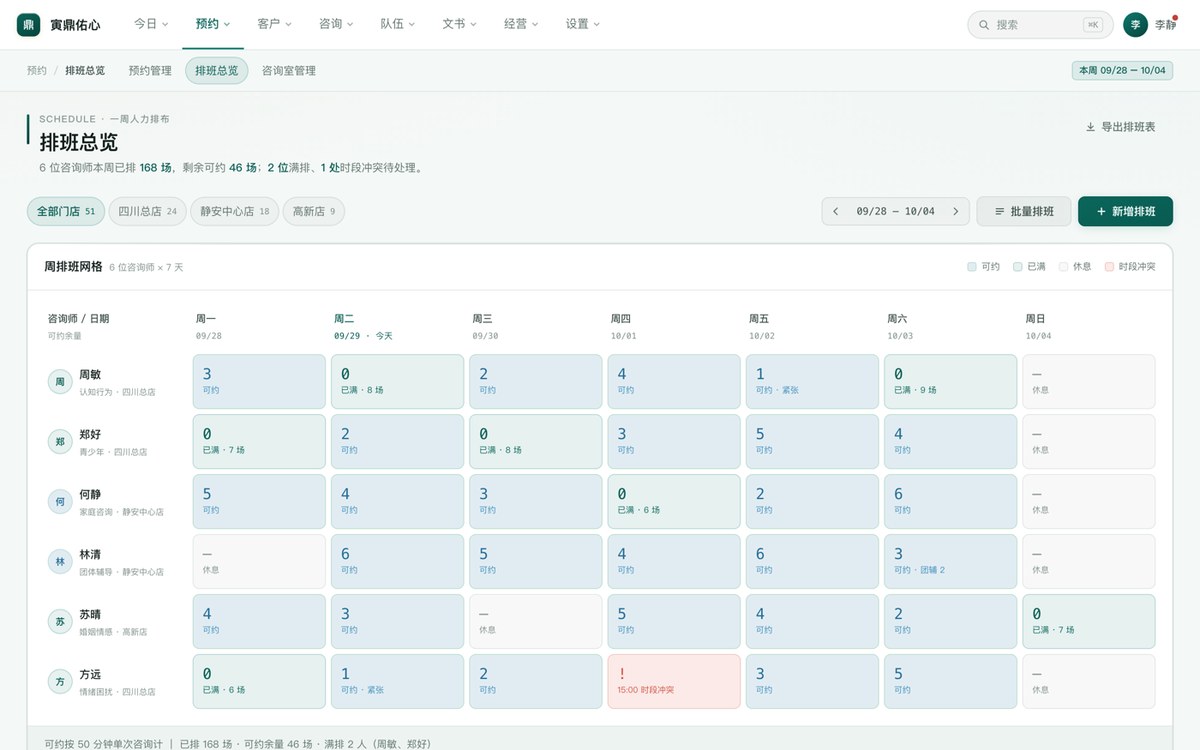The width and height of the screenshot is (1200, 750).
Task: Open 经营 menu dropdown
Action: (x=521, y=24)
